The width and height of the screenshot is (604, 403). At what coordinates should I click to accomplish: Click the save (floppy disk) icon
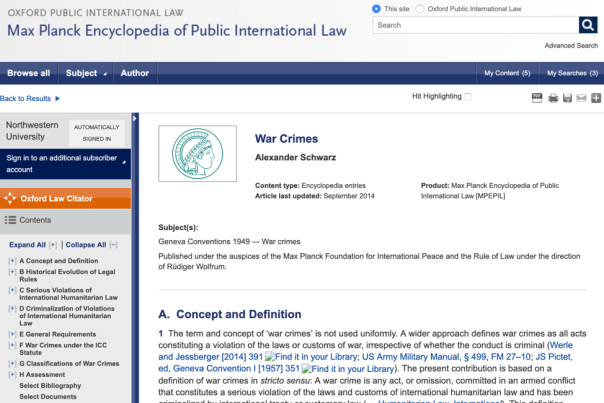pyautogui.click(x=566, y=98)
